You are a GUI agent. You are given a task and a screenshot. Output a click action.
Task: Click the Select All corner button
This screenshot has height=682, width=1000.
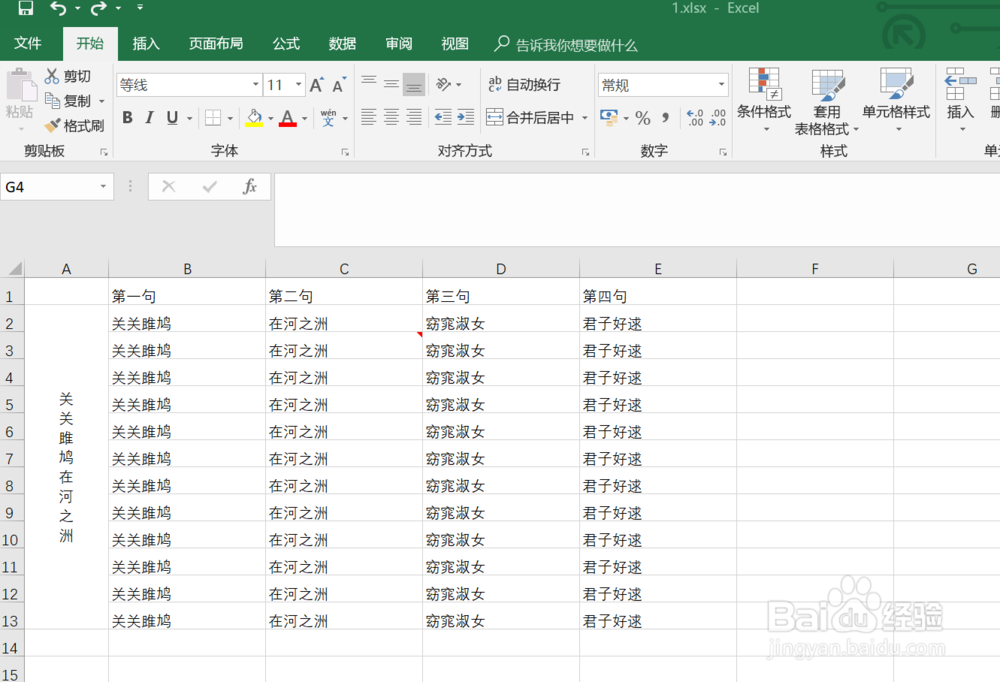tap(12, 269)
